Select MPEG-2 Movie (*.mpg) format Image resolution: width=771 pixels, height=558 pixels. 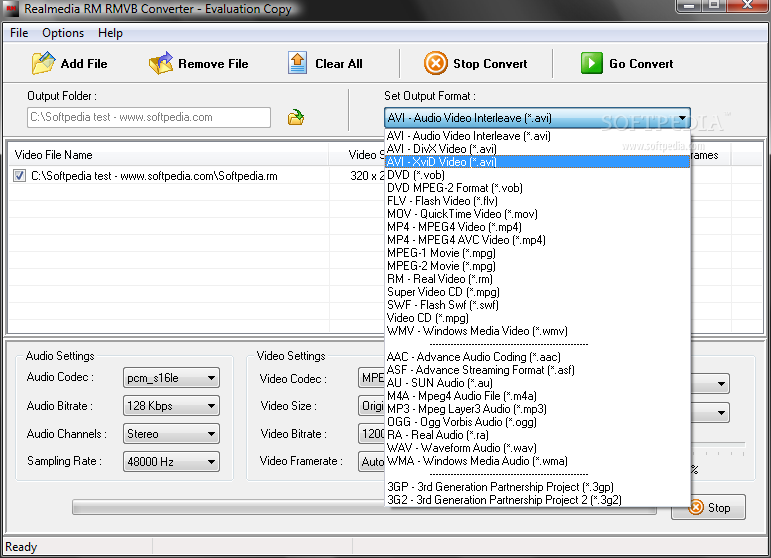(537, 266)
